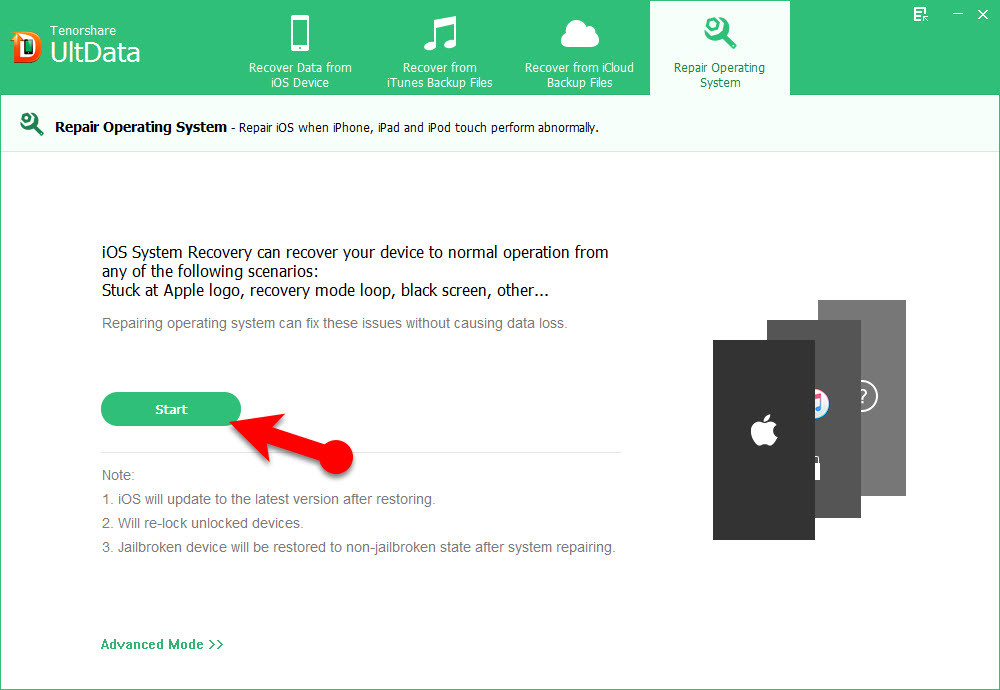Click the wrench repair icon in tab
Viewport: 1000px width, 690px height.
pyautogui.click(x=720, y=33)
